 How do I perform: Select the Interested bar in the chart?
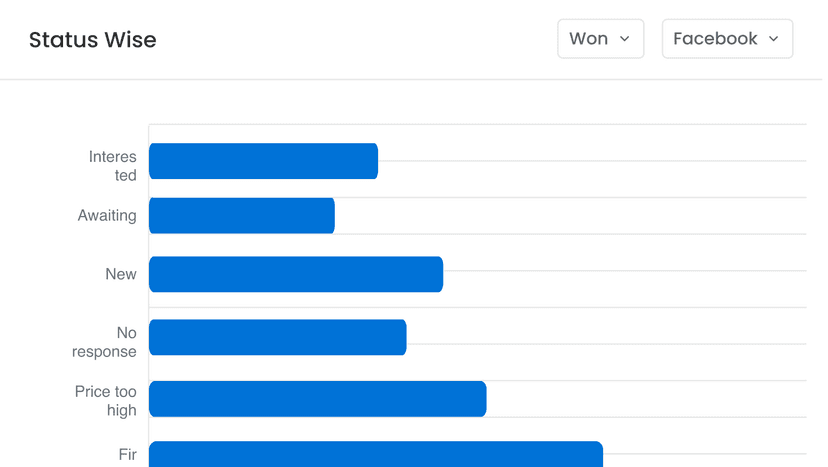point(263,161)
